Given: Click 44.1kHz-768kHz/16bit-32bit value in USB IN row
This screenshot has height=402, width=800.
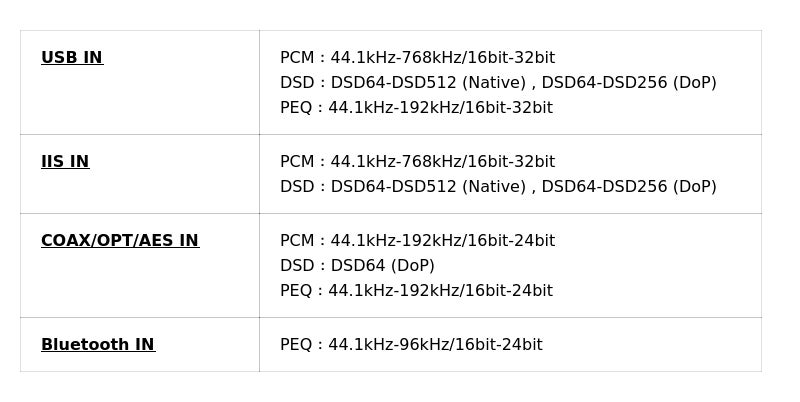Looking at the screenshot, I should [x=442, y=58].
